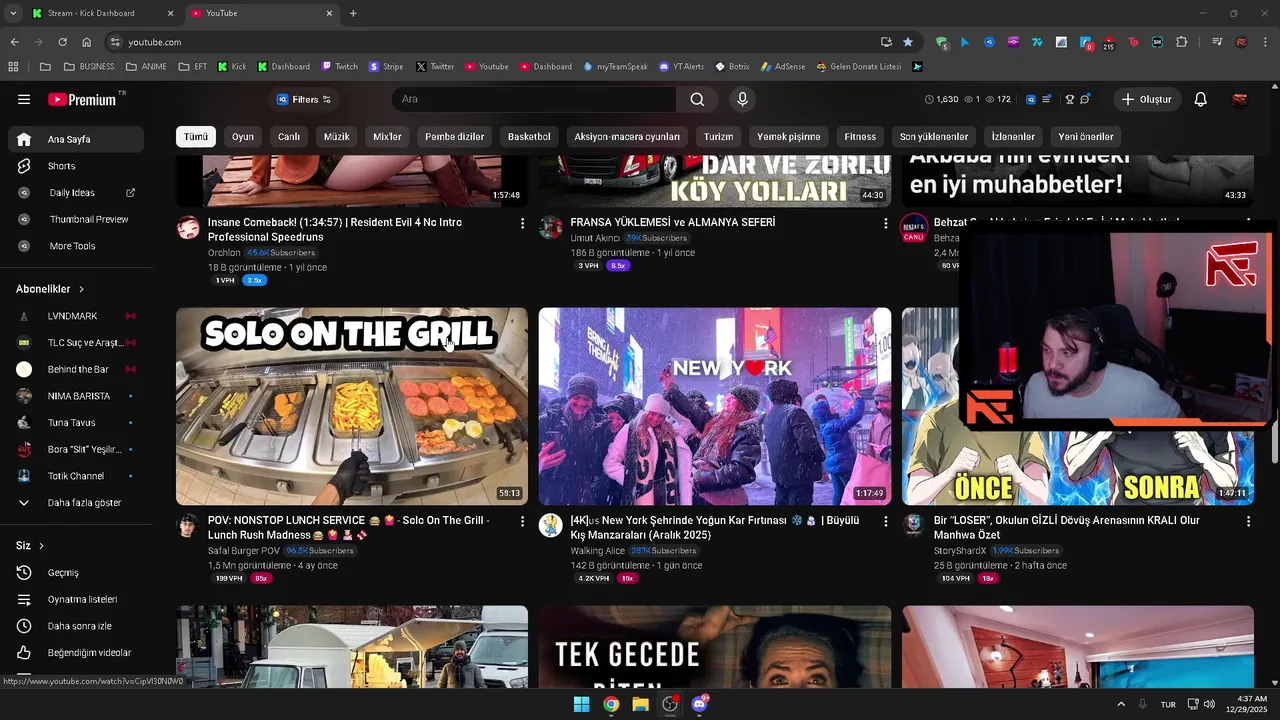
Task: Open site information icon in address bar
Action: click(115, 42)
